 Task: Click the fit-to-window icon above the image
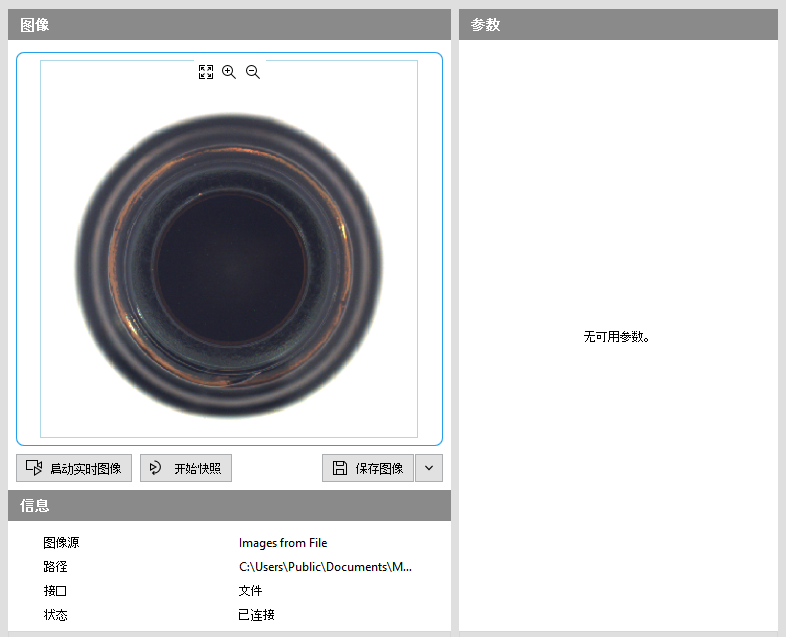(x=206, y=72)
